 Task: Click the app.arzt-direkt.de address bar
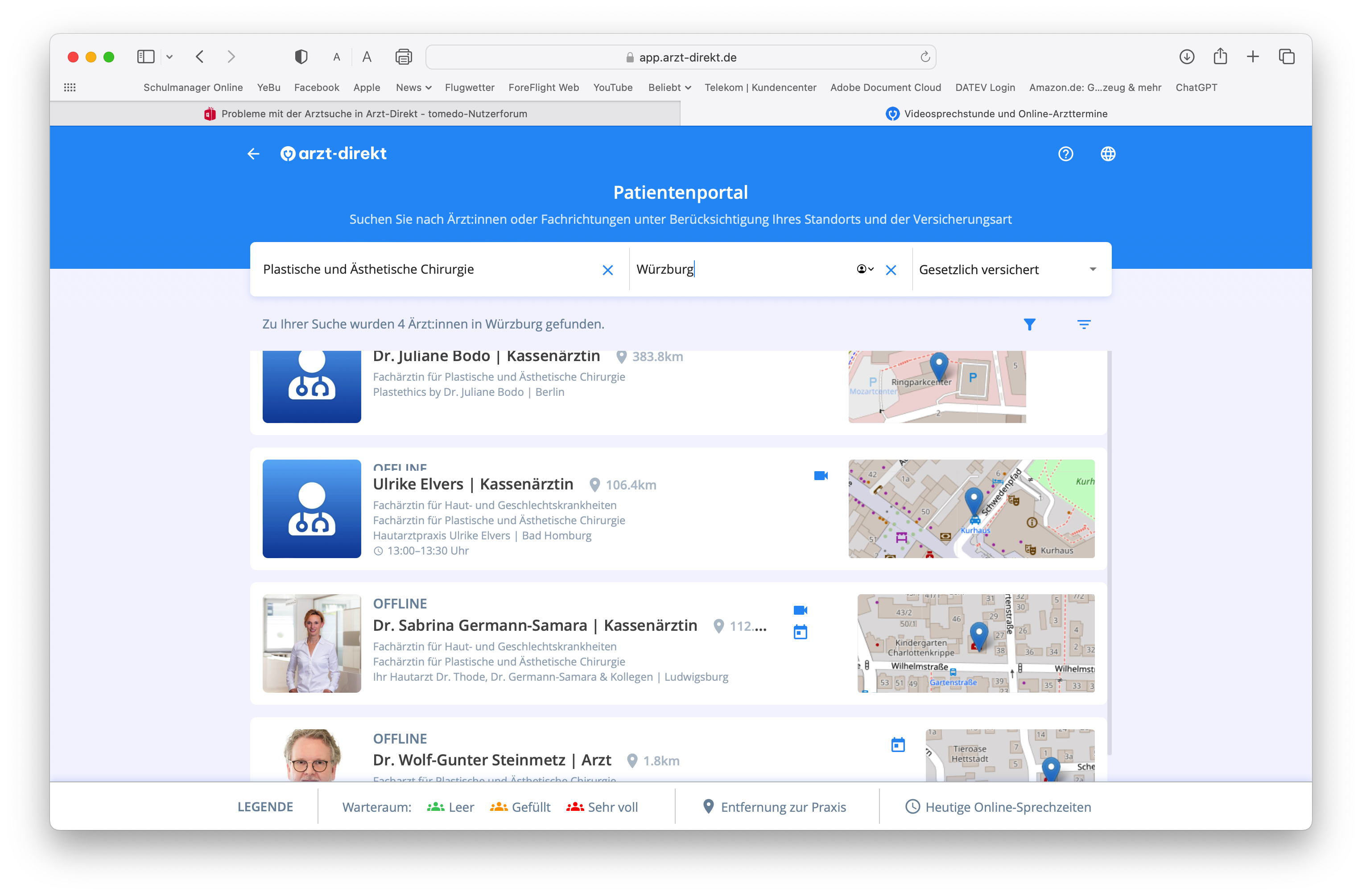coord(681,57)
